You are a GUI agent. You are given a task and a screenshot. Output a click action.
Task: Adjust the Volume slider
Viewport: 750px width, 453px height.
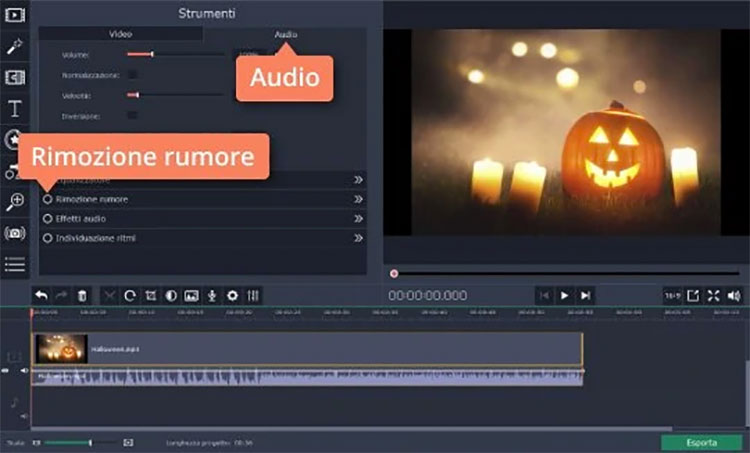pos(176,54)
